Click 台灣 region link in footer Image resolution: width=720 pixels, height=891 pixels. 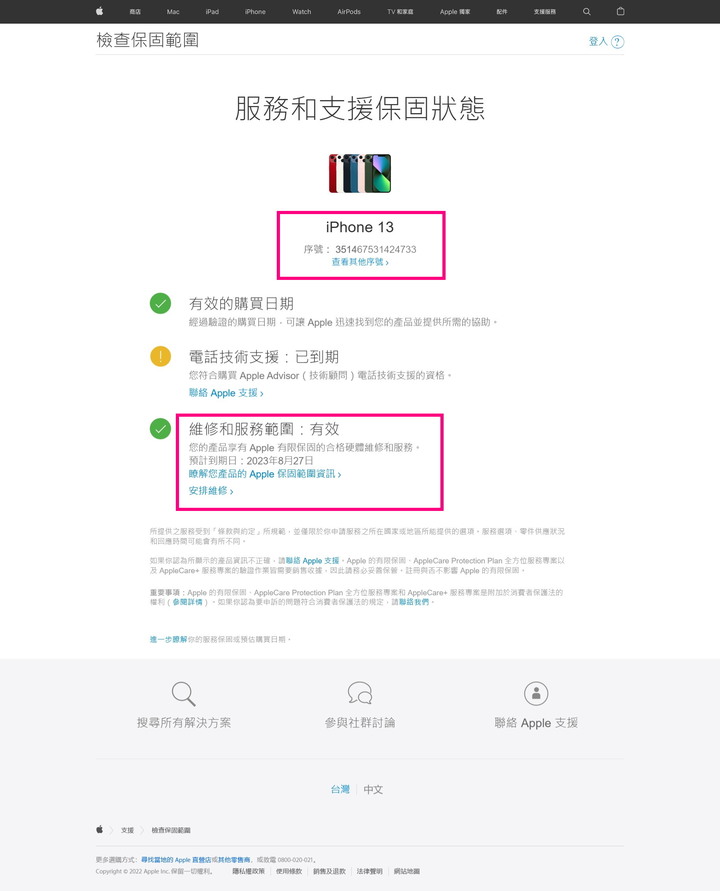340,789
